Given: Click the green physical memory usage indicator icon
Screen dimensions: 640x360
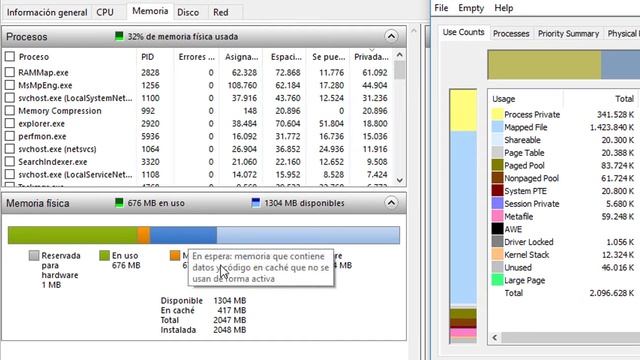Looking at the screenshot, I should click(x=119, y=36).
